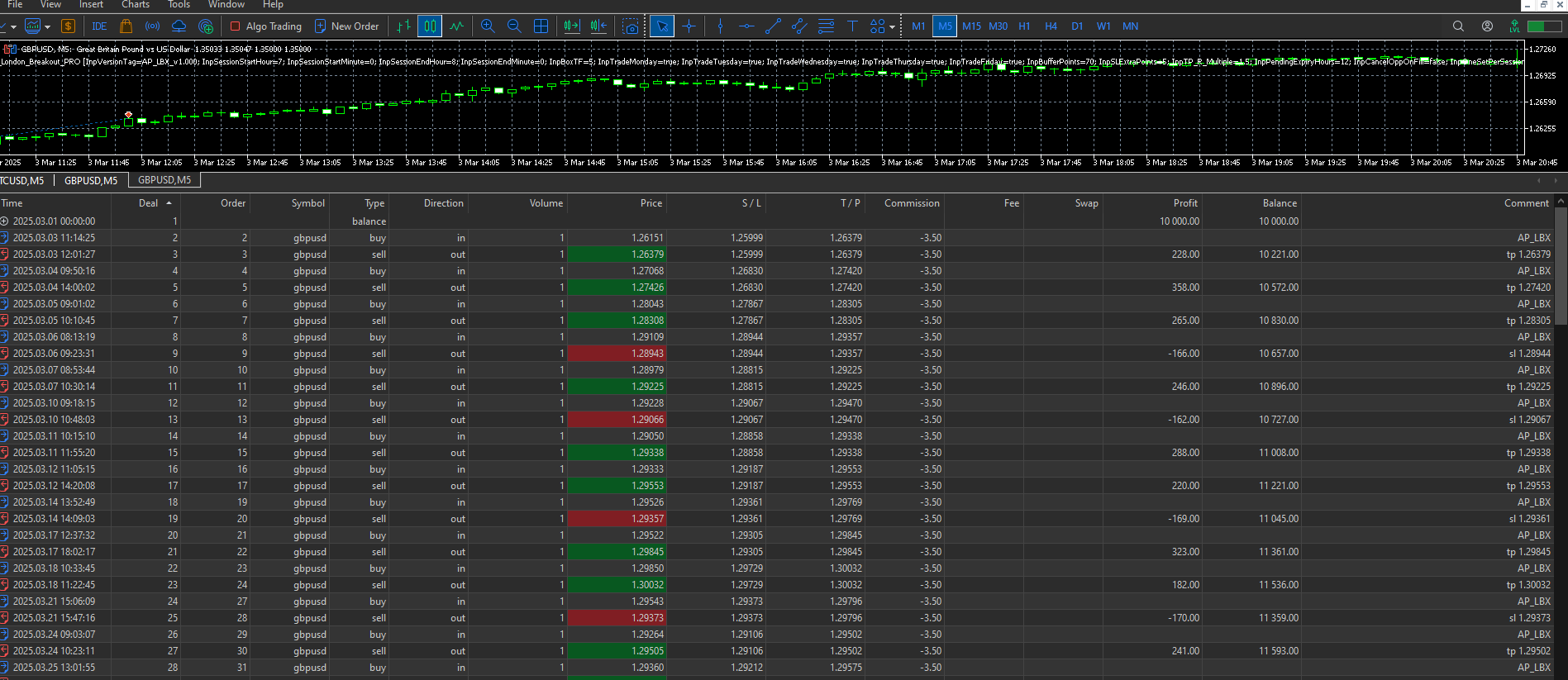
Task: Sort by the Deal column header
Action: point(149,203)
